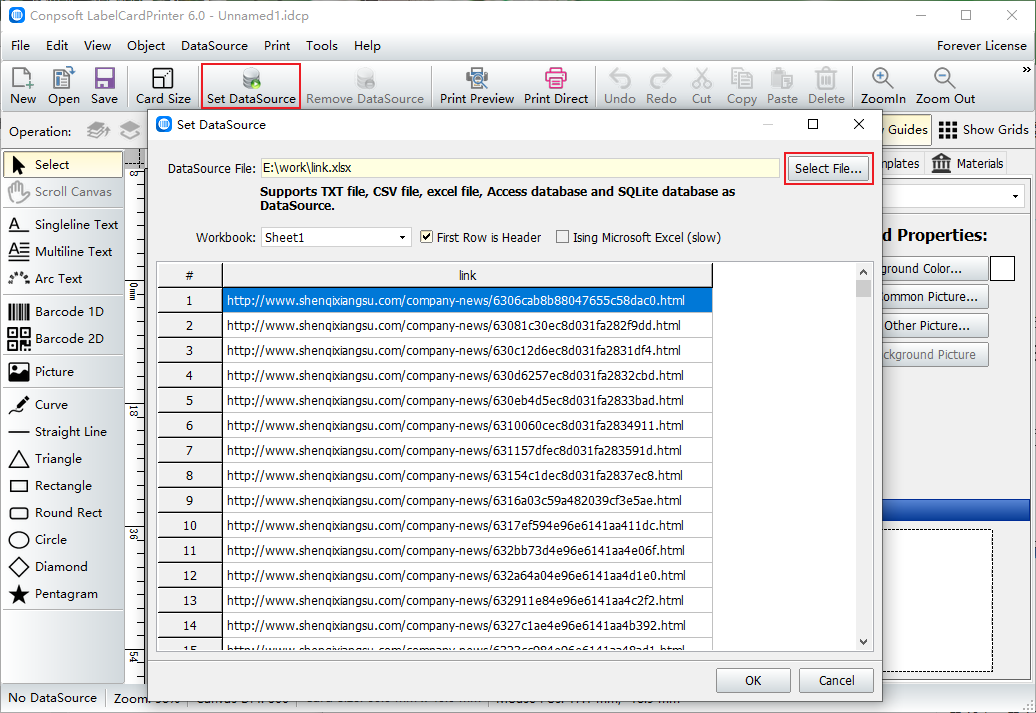
Task: Select the Rectangle shape tool
Action: [63, 486]
